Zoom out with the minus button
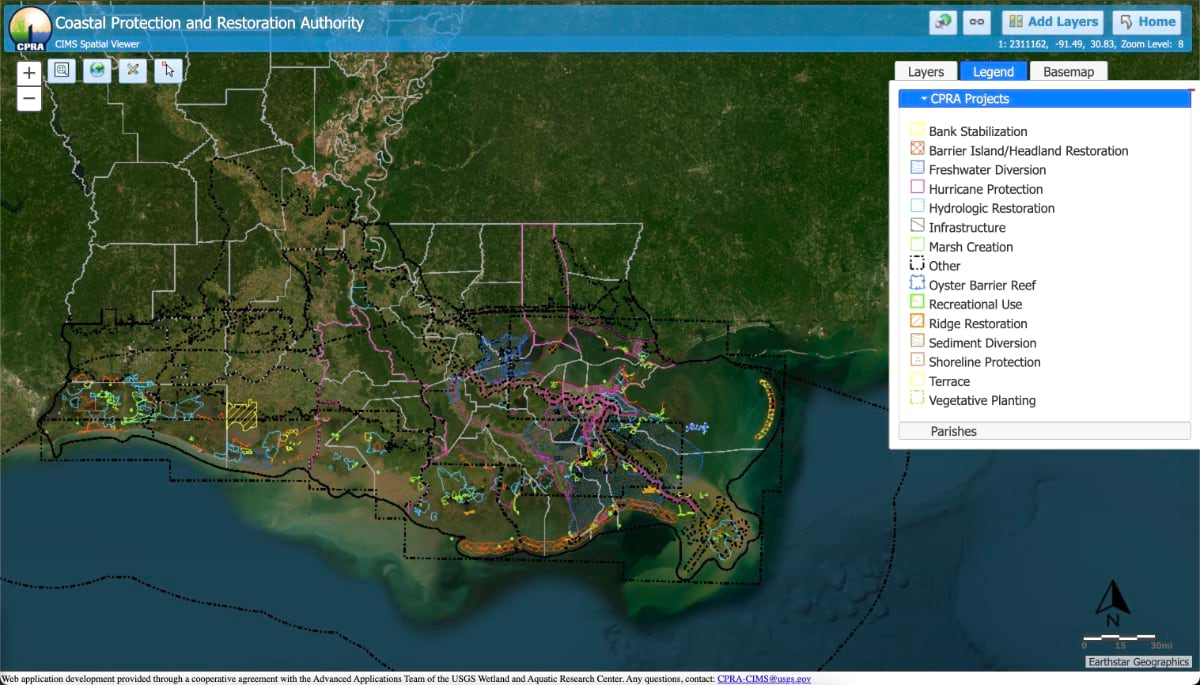Screen dimensions: 1200x685 [29, 99]
